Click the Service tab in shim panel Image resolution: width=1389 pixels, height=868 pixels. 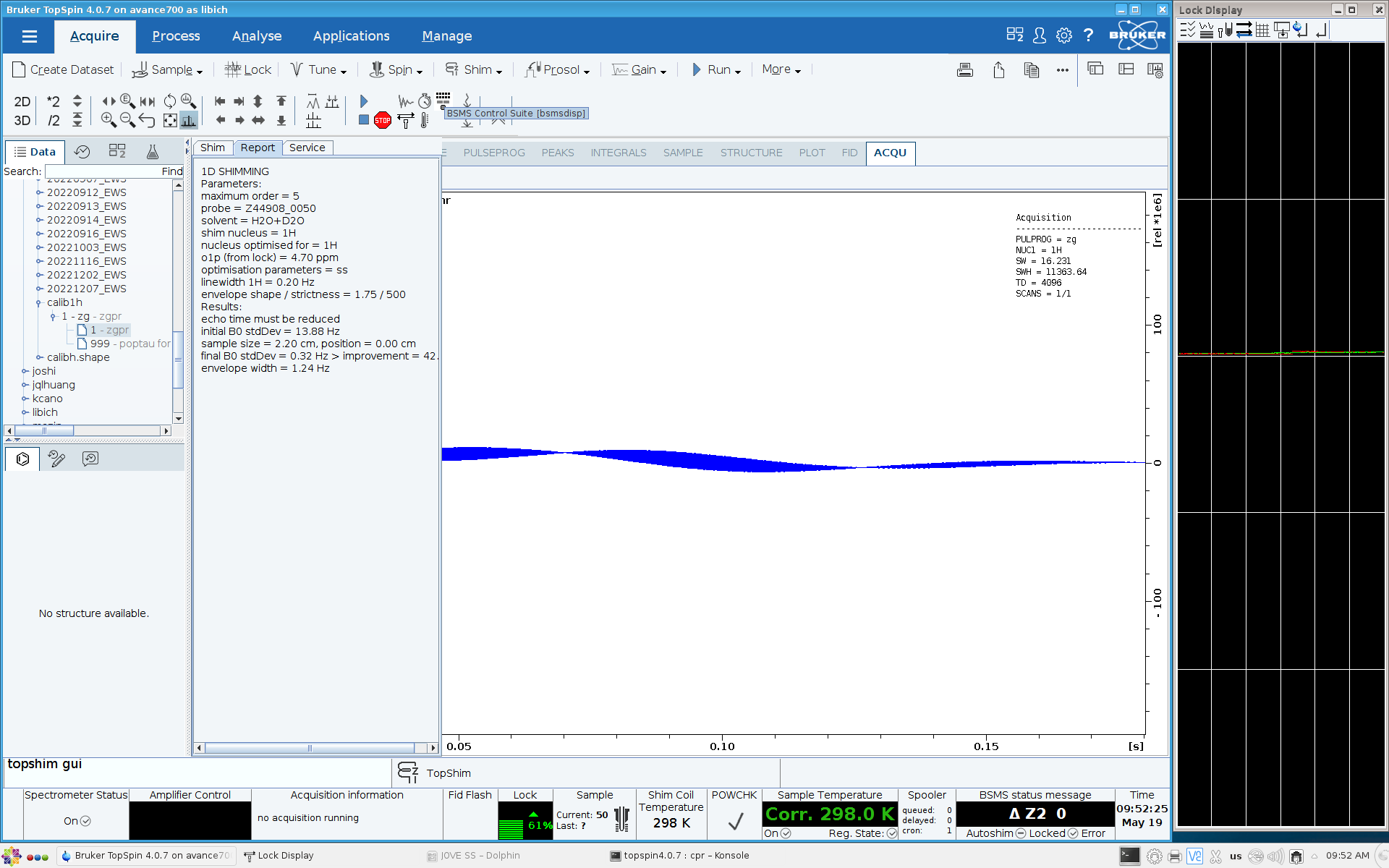(307, 148)
